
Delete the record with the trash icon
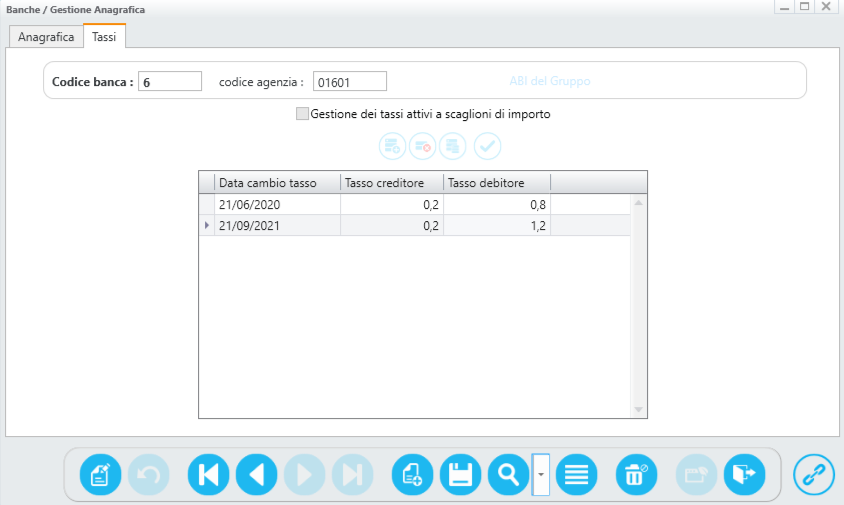tap(635, 474)
